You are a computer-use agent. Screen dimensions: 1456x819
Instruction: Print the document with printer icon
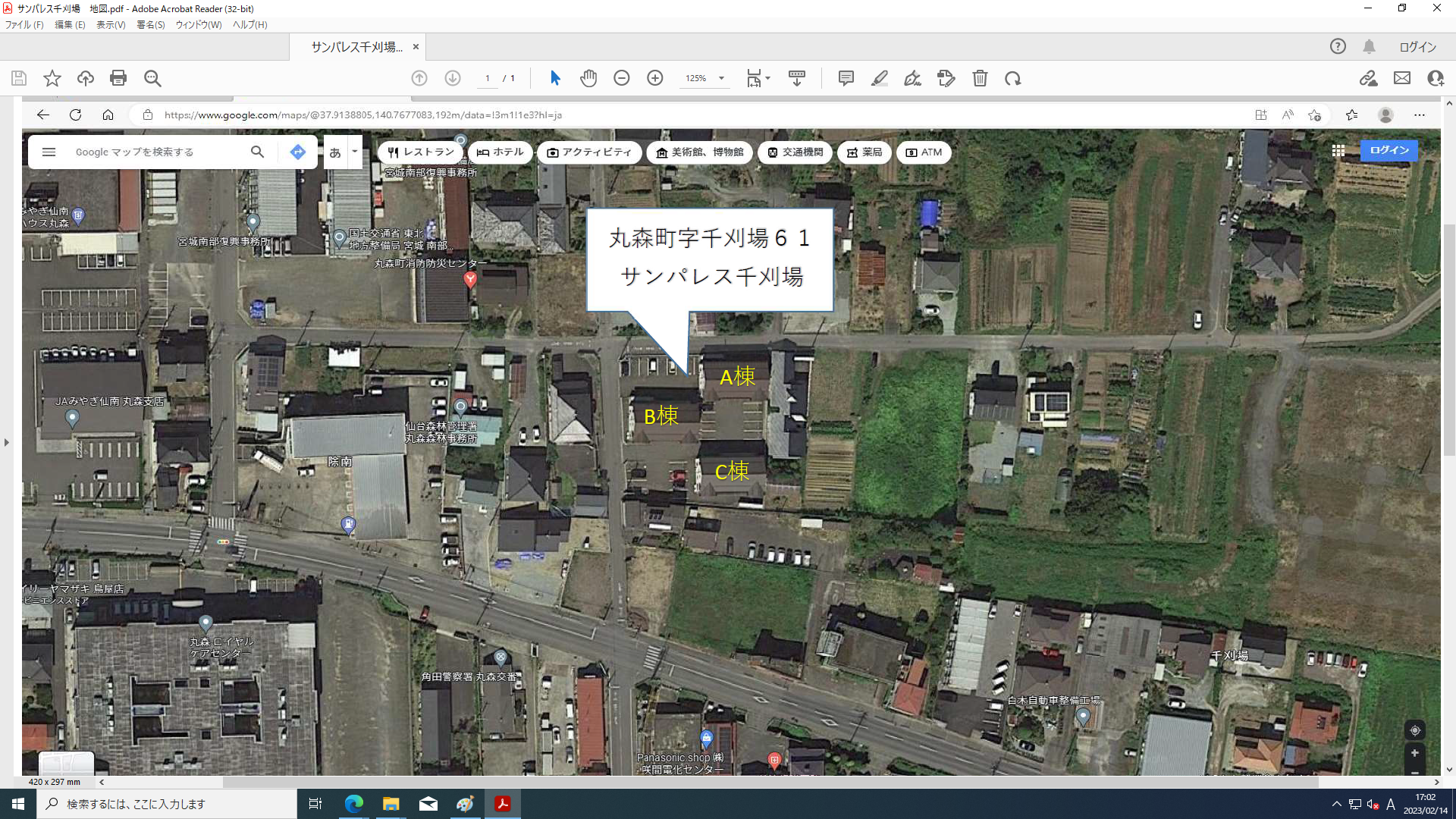click(x=118, y=78)
